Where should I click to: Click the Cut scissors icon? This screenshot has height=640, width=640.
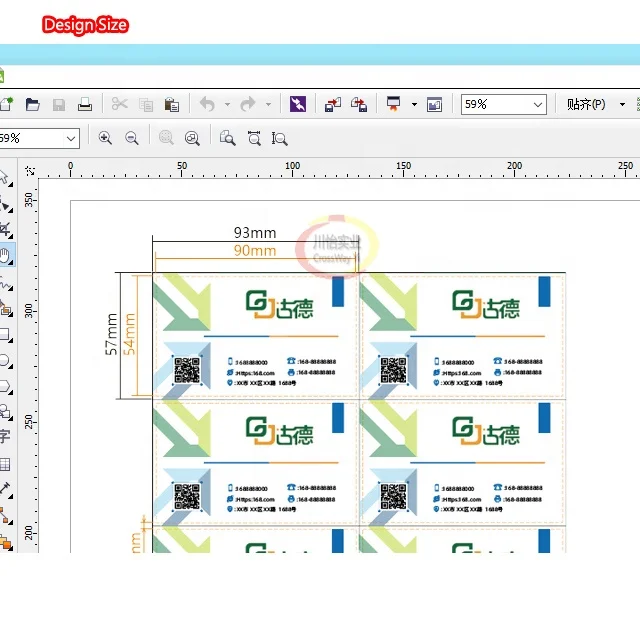[x=120, y=104]
